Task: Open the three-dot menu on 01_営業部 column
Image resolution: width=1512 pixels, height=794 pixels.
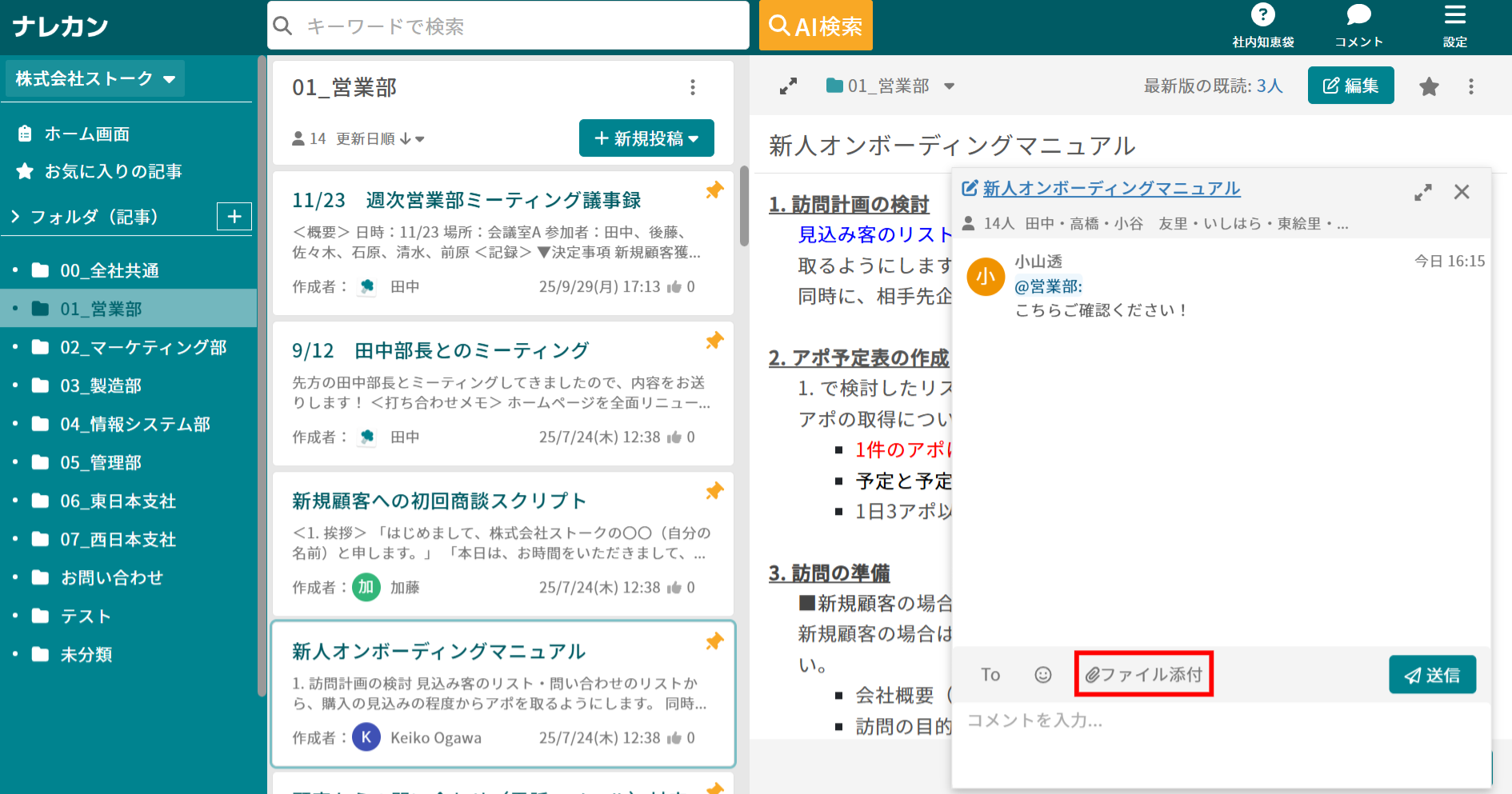Action: (x=693, y=88)
